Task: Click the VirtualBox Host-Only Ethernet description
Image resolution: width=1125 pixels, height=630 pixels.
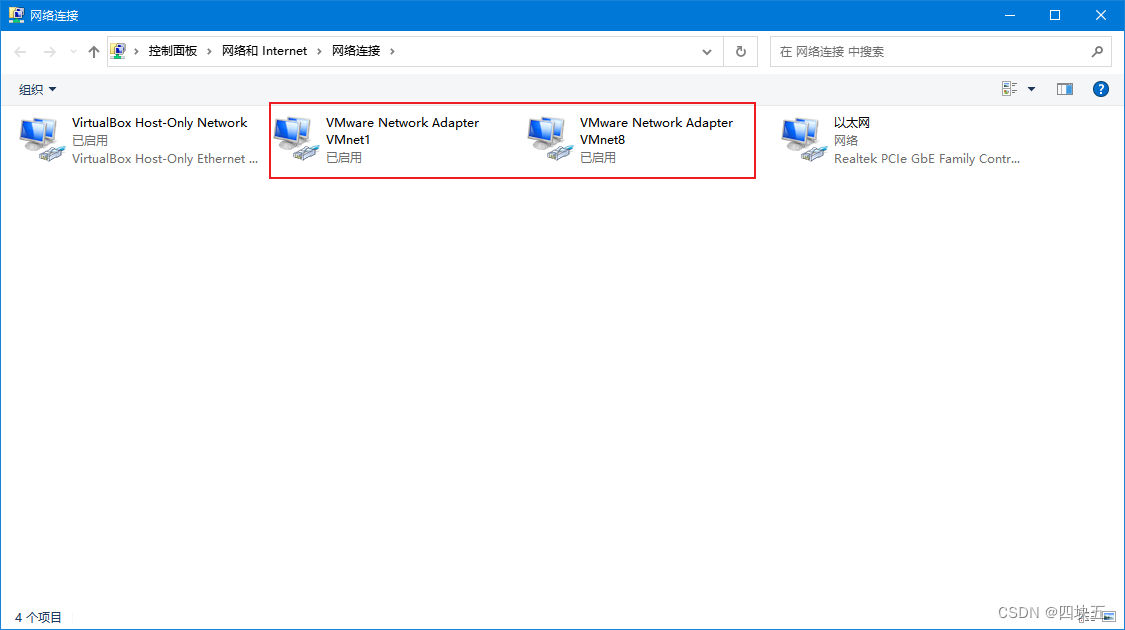Action: [x=165, y=159]
